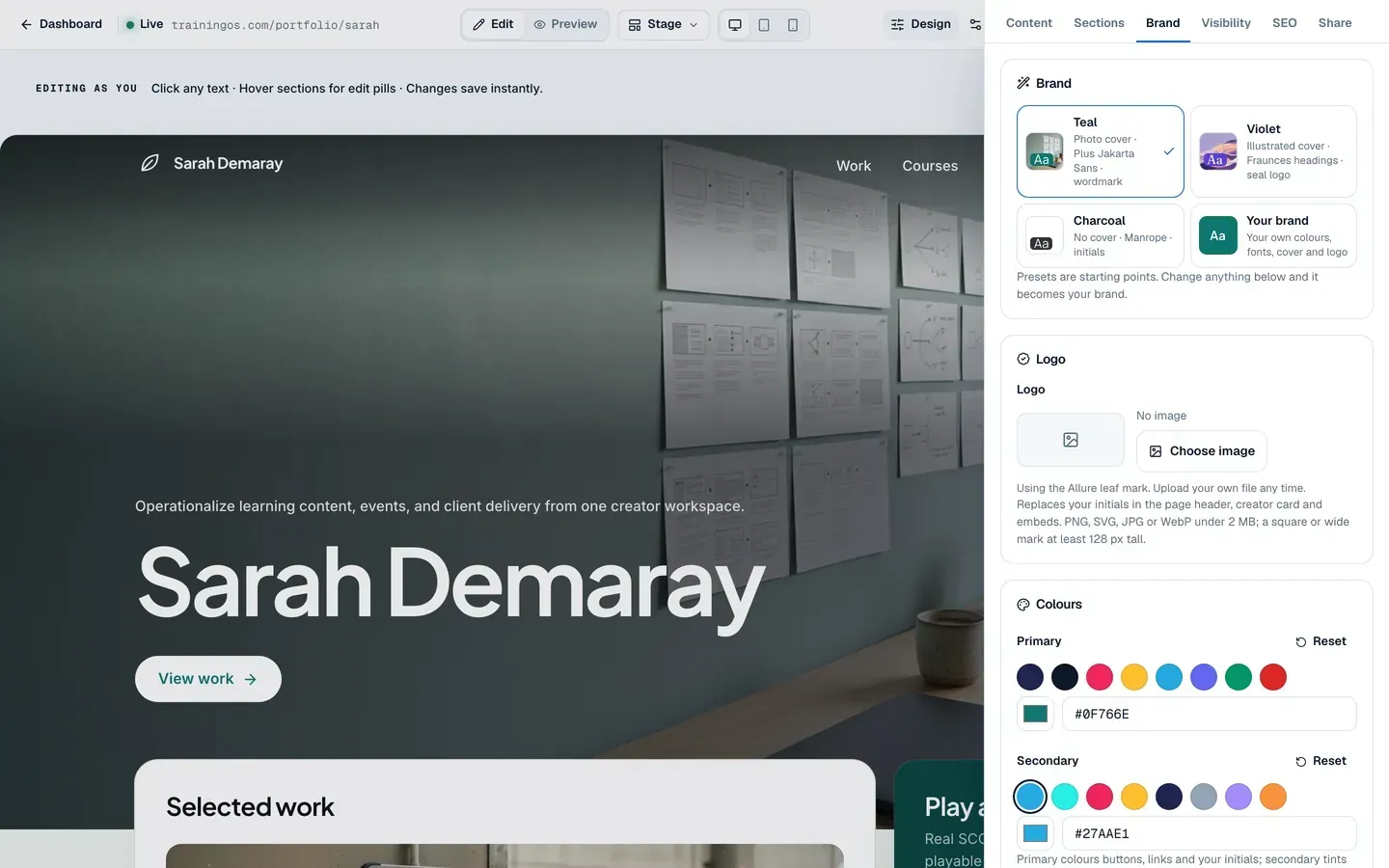Screen dimensions: 1389x868
Task: Switch to Edit mode
Action: (x=493, y=25)
